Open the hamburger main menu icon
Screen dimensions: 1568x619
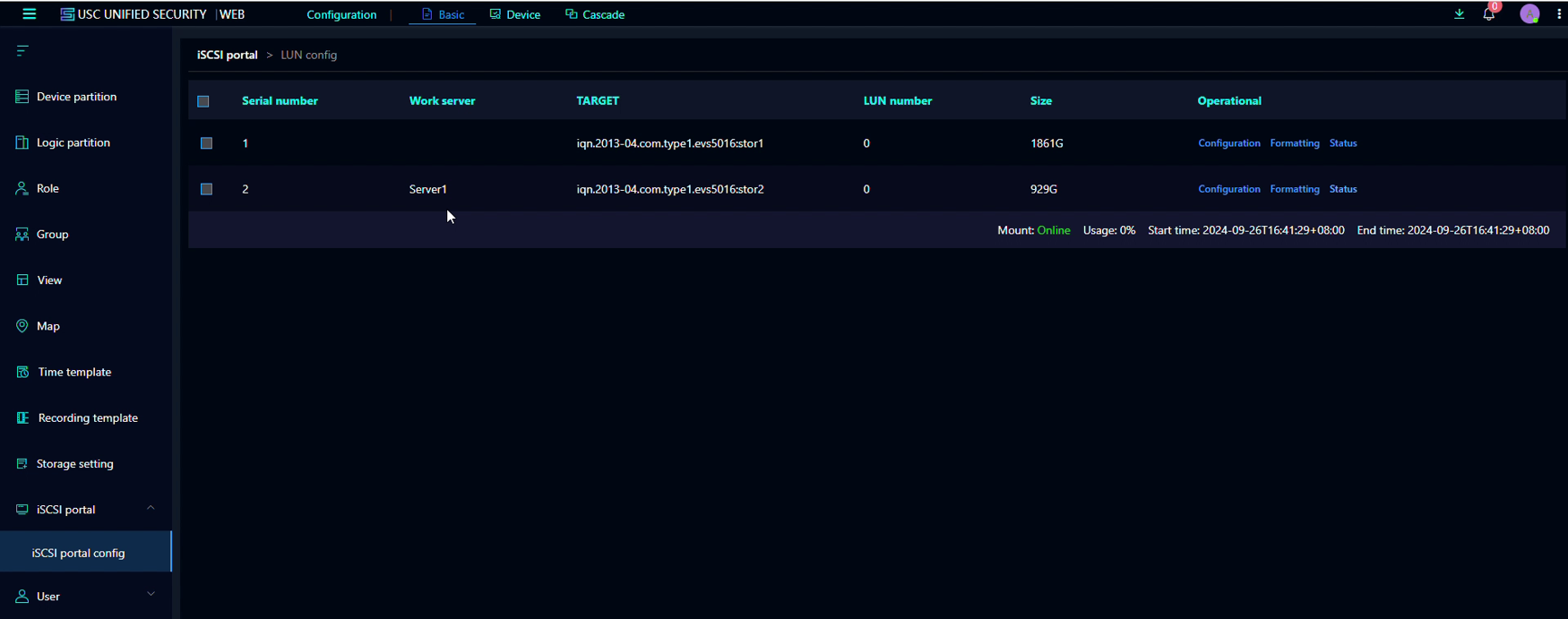pyautogui.click(x=29, y=14)
